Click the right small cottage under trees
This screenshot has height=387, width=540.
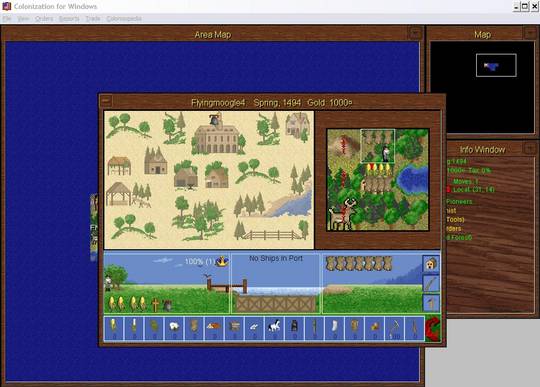coord(216,176)
